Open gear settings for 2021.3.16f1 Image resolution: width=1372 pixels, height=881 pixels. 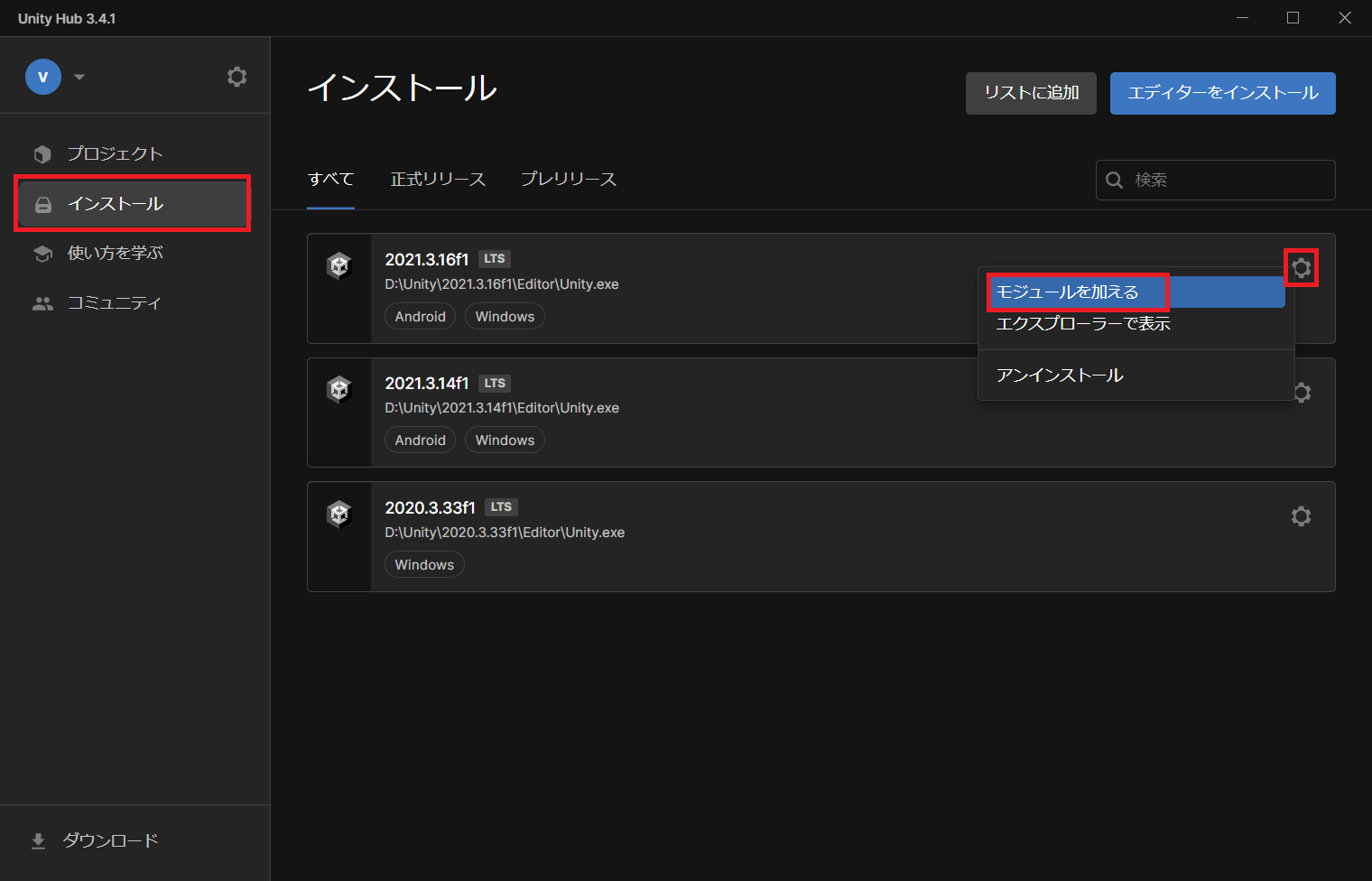point(1301,268)
